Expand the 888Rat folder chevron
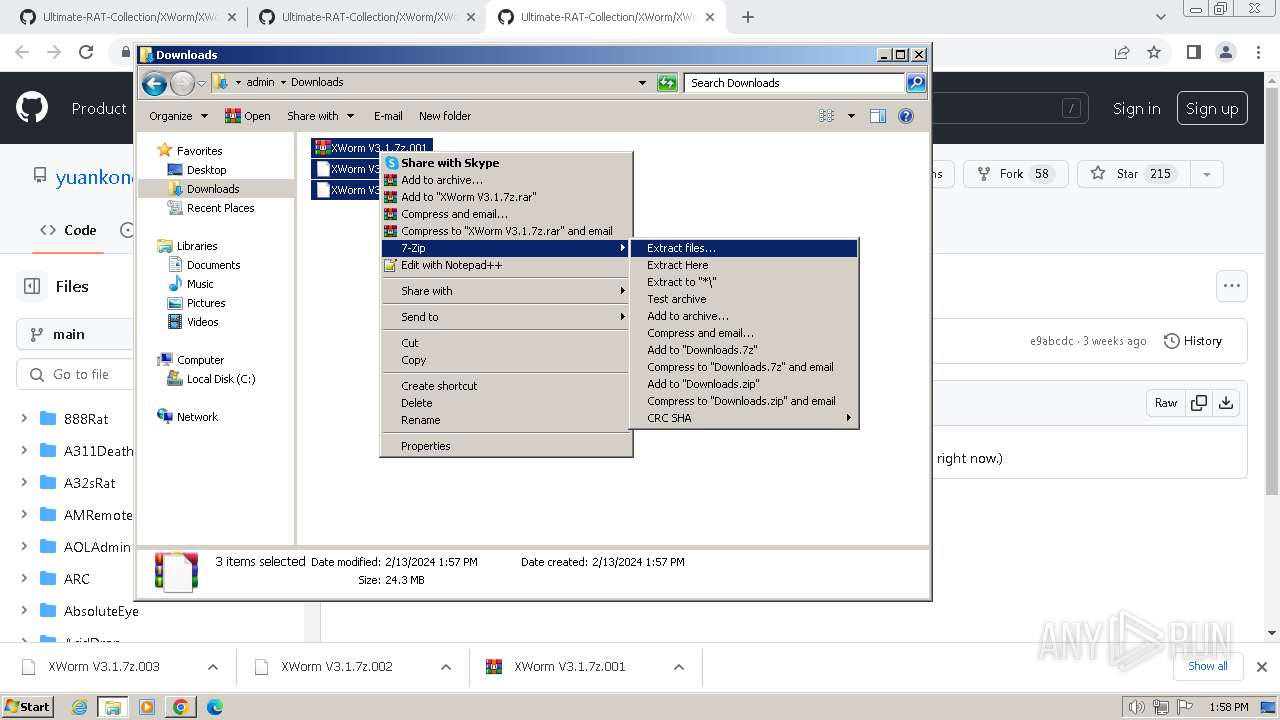The width and height of the screenshot is (1280, 720). pos(24,419)
